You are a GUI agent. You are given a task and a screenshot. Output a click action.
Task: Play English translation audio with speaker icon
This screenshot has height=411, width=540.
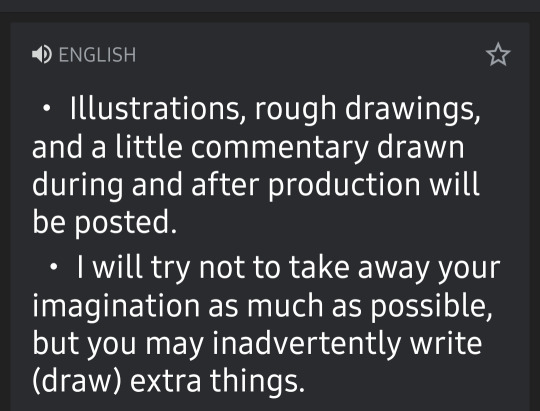[x=42, y=54]
